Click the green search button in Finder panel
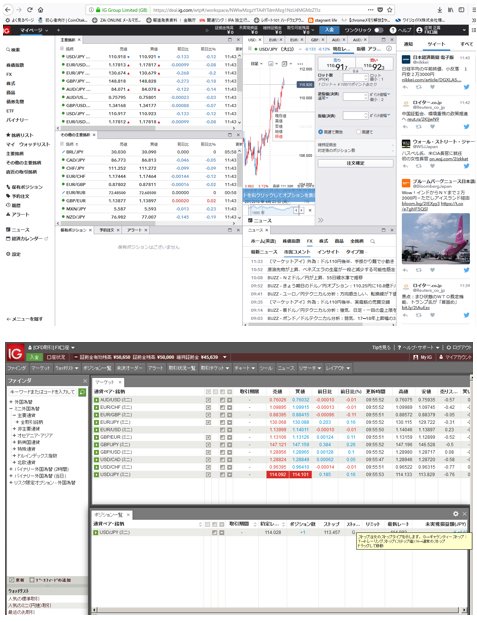Viewport: 477px width, 622px height. (82, 392)
